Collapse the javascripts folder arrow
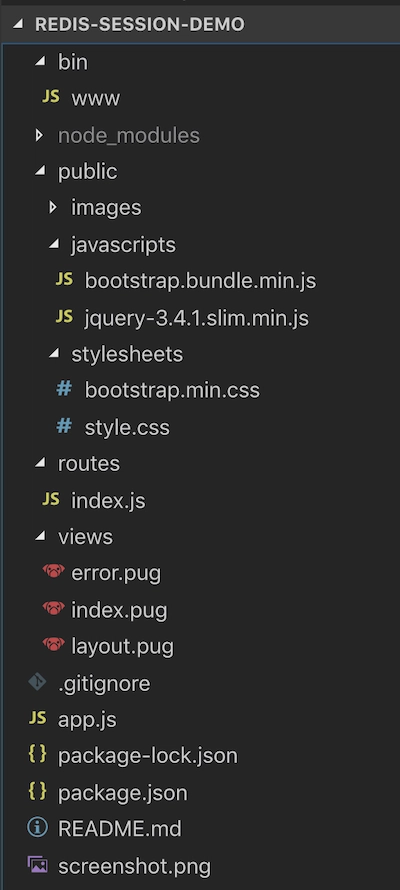 point(53,244)
